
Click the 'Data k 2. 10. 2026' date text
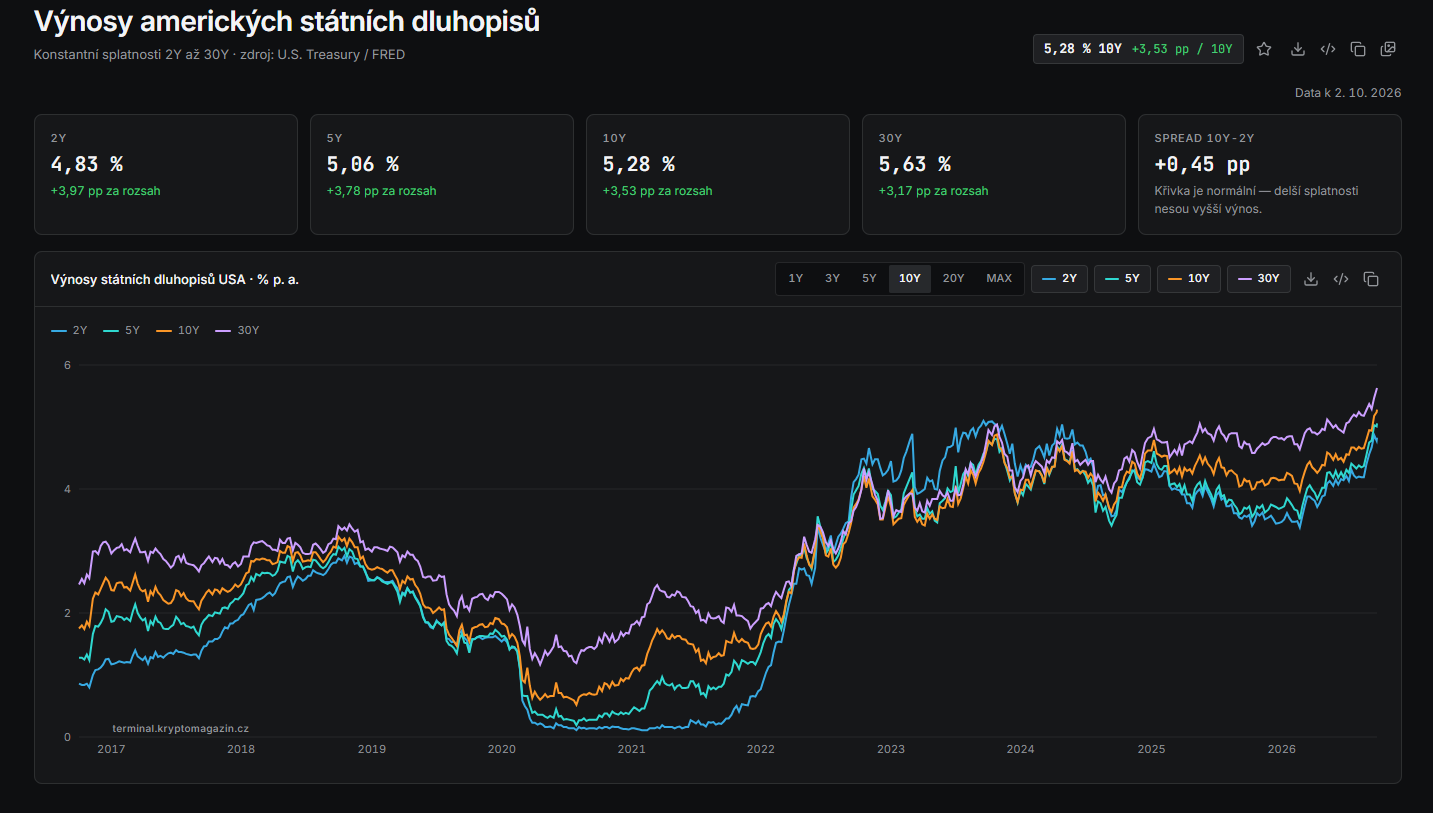pos(1348,93)
